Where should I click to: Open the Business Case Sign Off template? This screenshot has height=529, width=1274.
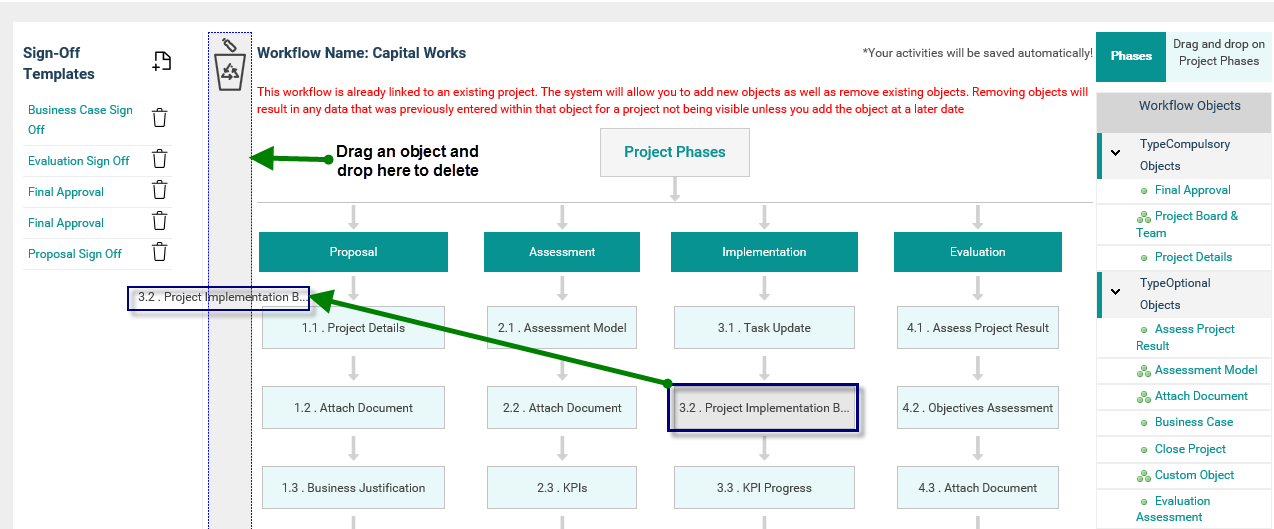[80, 119]
